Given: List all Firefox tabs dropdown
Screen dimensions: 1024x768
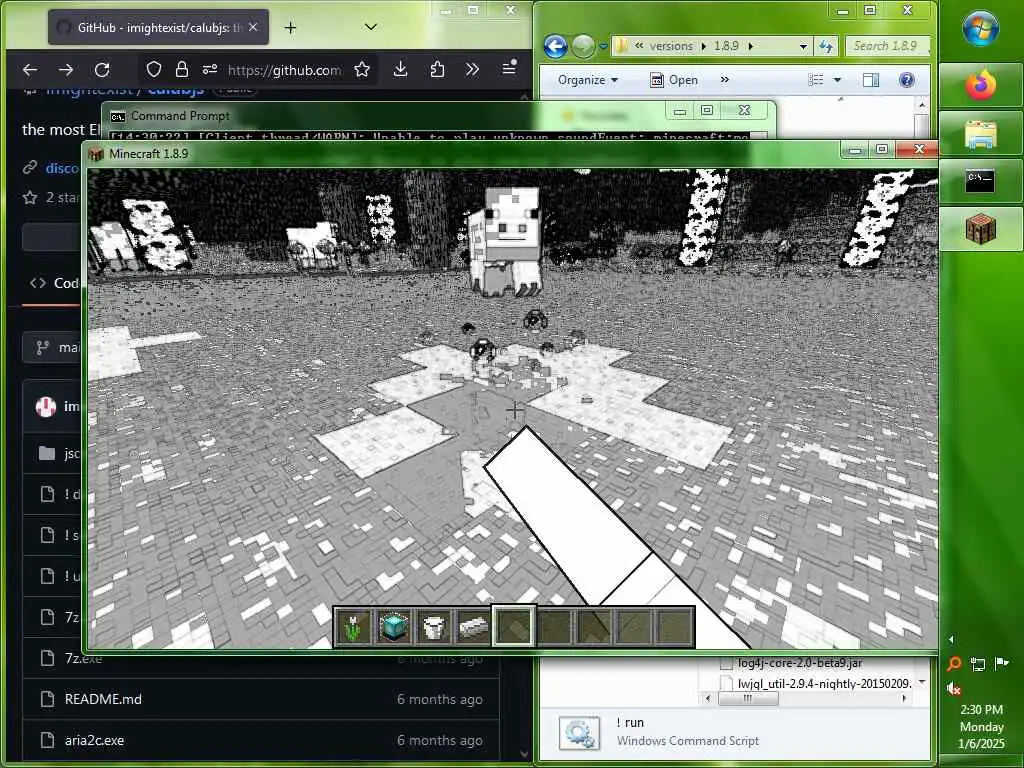Looking at the screenshot, I should (x=371, y=27).
